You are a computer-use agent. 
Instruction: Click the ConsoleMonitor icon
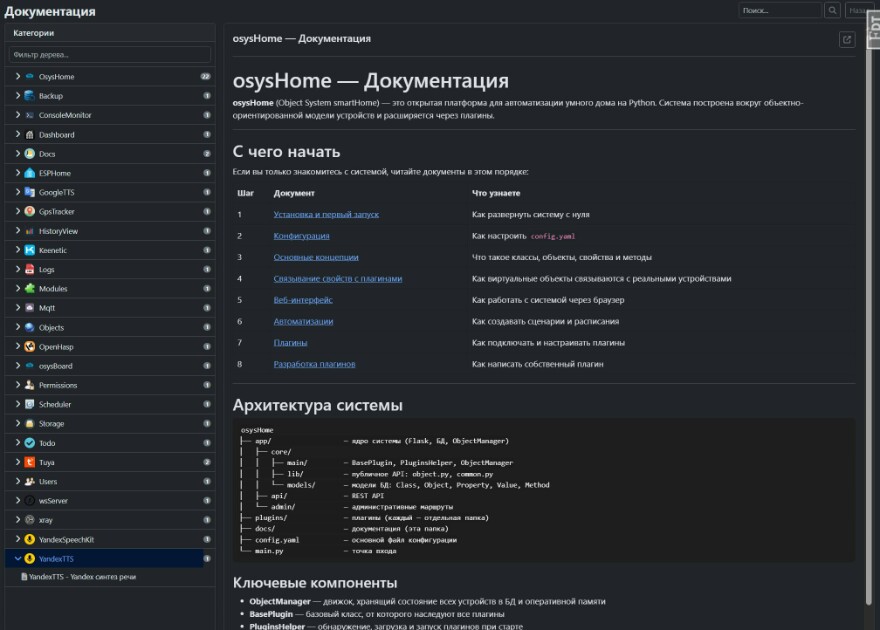(x=30, y=115)
